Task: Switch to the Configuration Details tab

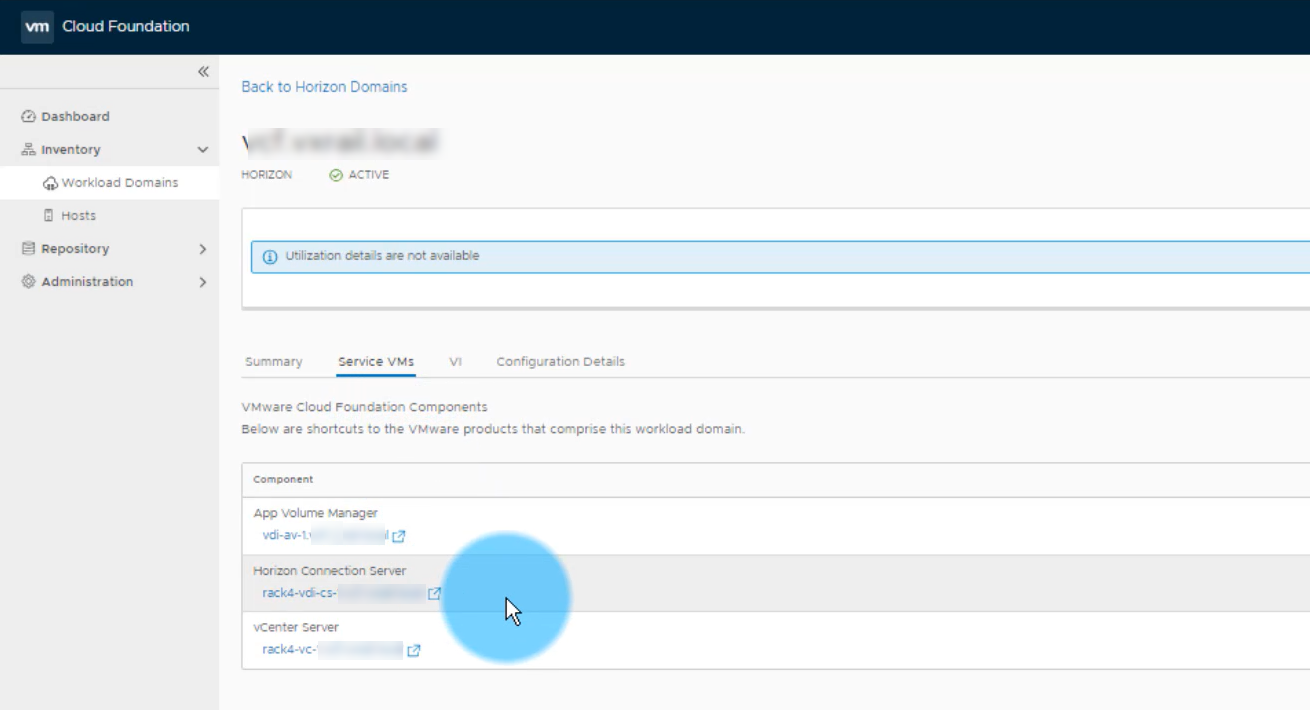Action: tap(560, 362)
